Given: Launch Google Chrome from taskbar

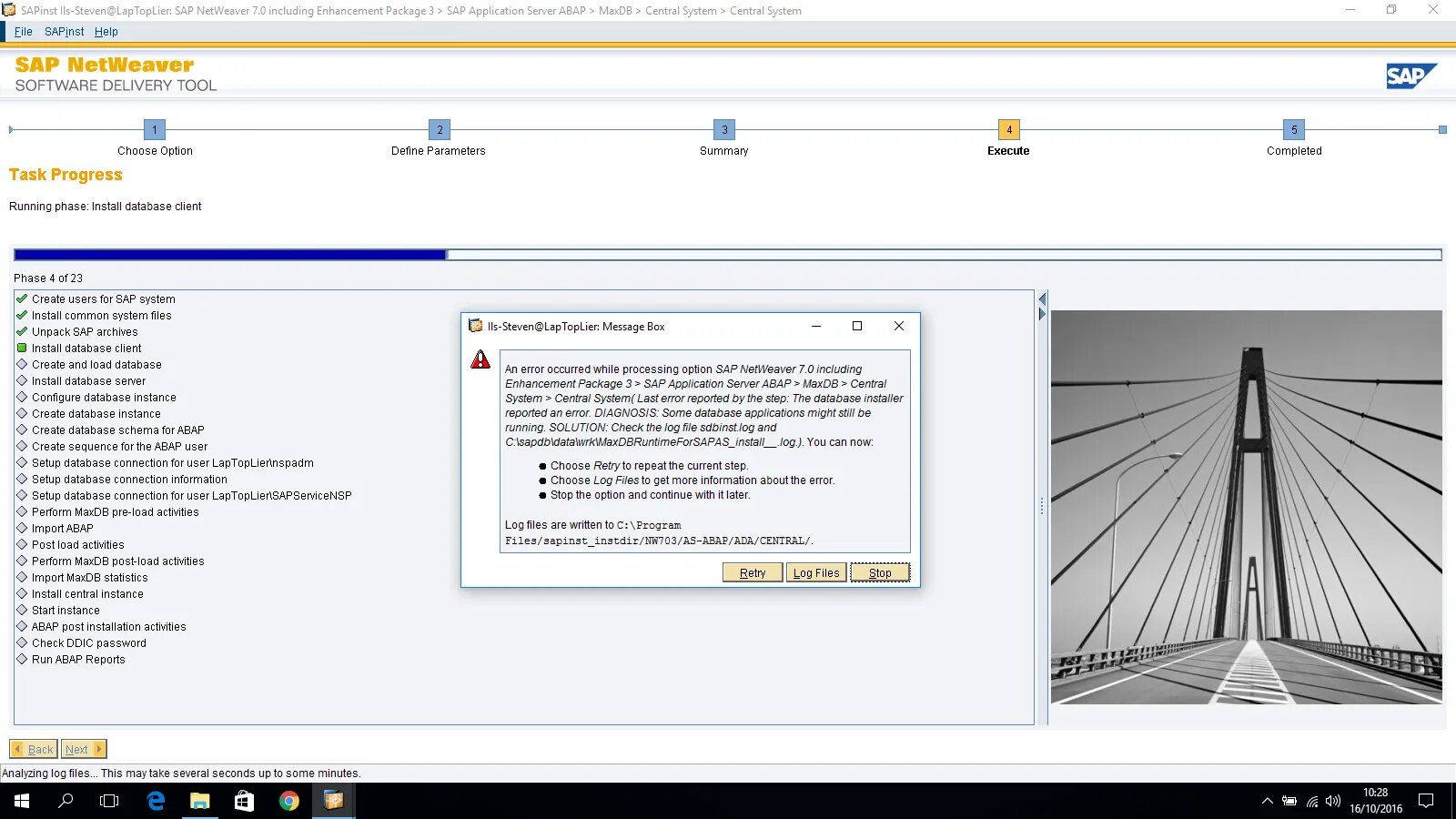Looking at the screenshot, I should pyautogui.click(x=288, y=801).
